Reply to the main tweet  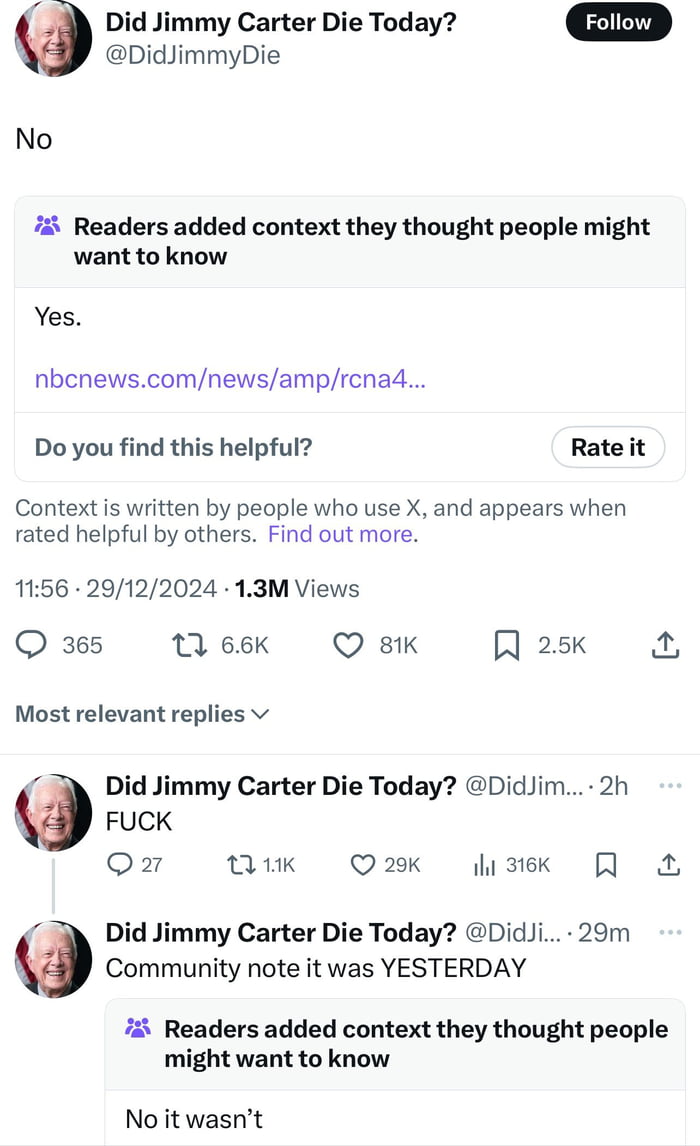[x=30, y=645]
